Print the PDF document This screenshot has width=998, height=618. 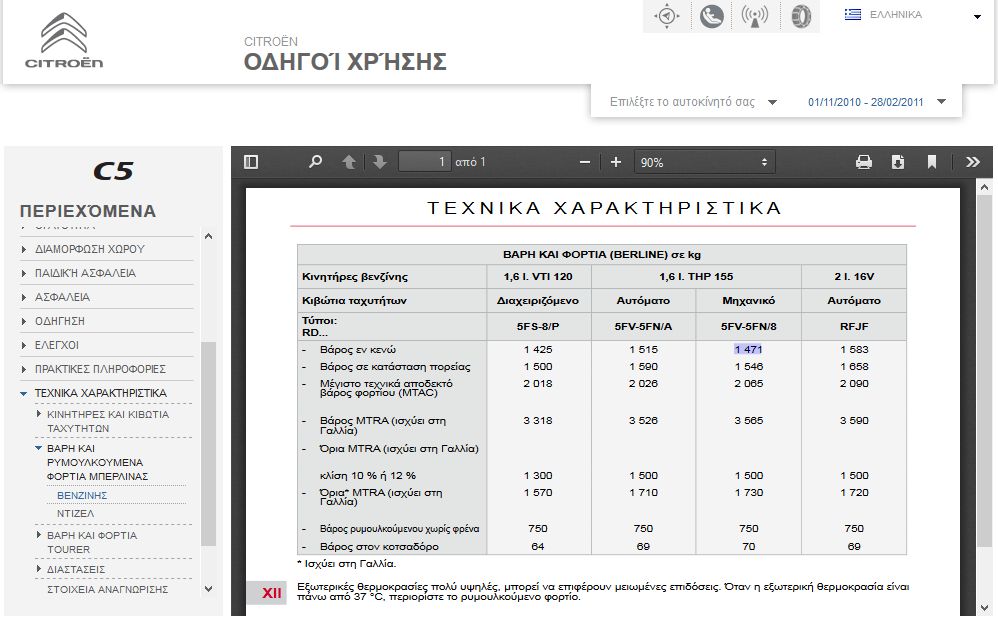pyautogui.click(x=864, y=162)
